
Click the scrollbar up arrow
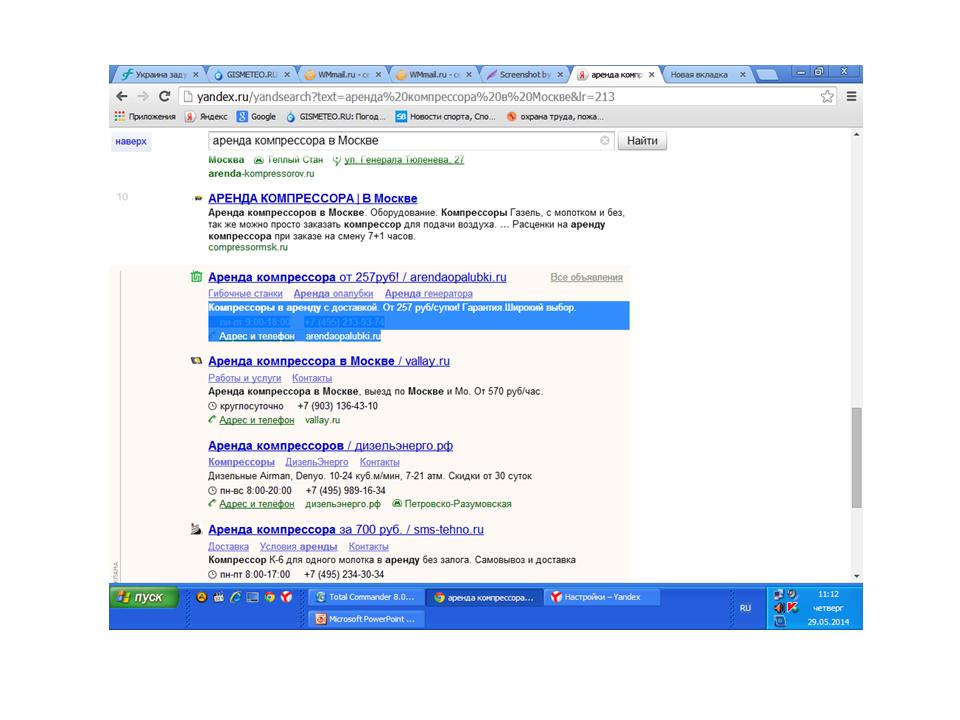(857, 135)
